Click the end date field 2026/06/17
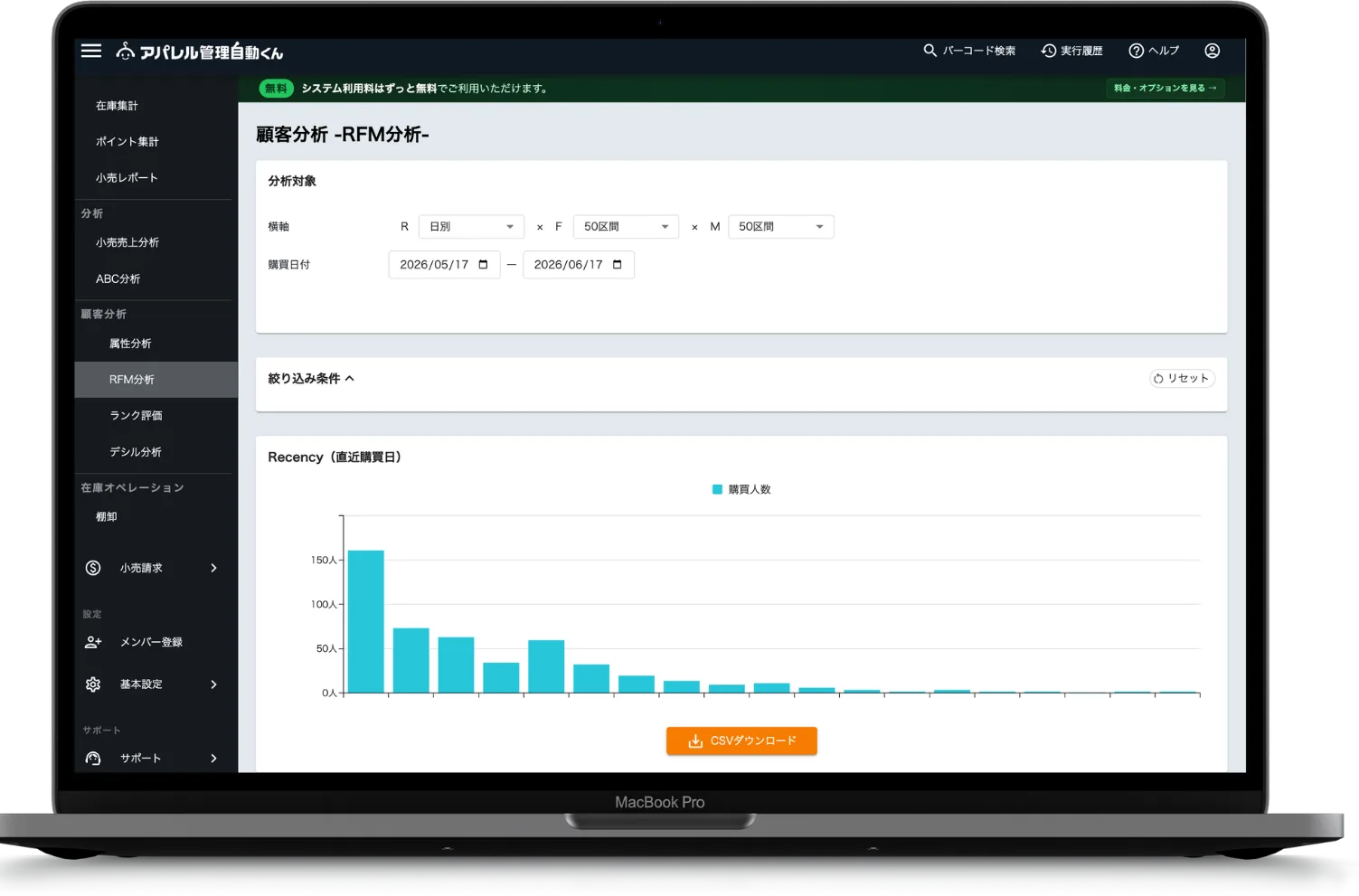Image resolution: width=1359 pixels, height=896 pixels. coord(579,265)
